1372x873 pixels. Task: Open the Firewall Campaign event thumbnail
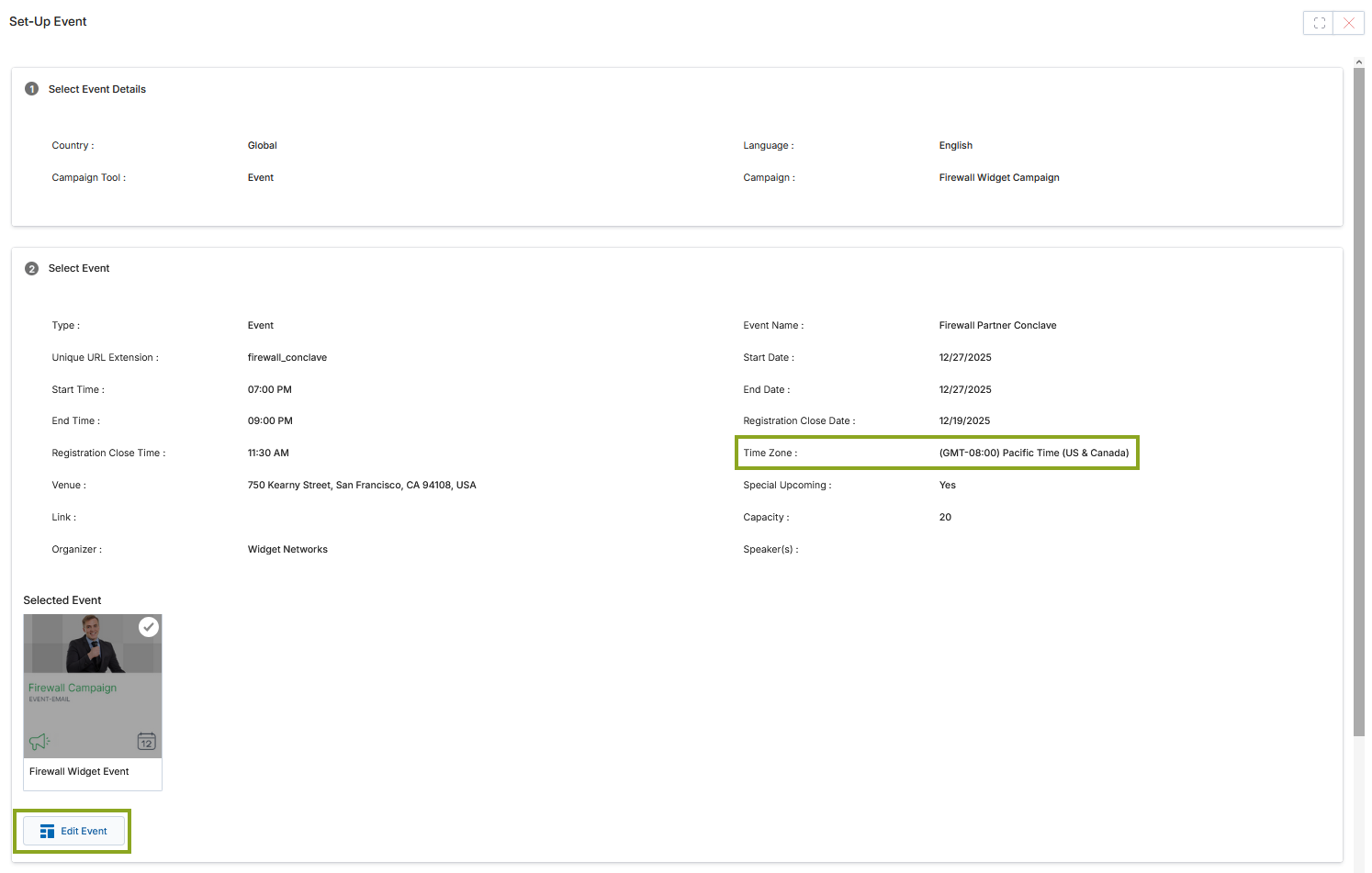click(93, 686)
